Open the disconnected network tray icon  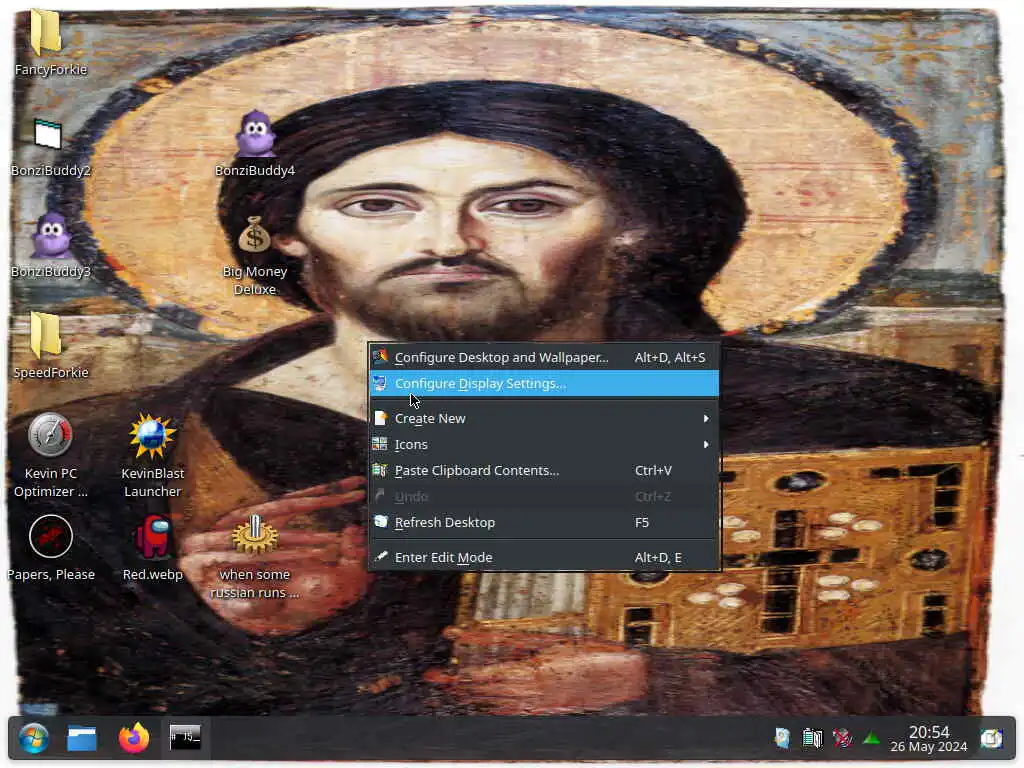[842, 739]
